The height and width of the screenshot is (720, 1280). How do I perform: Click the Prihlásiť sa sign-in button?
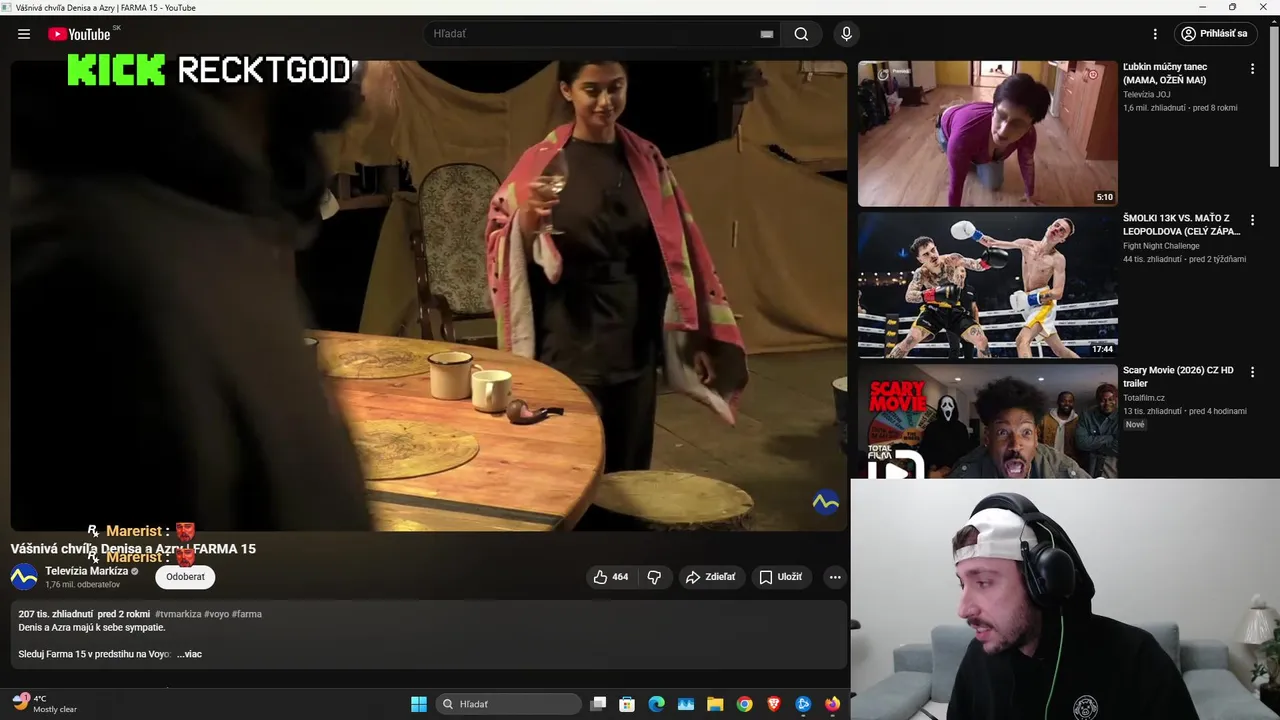point(1214,34)
